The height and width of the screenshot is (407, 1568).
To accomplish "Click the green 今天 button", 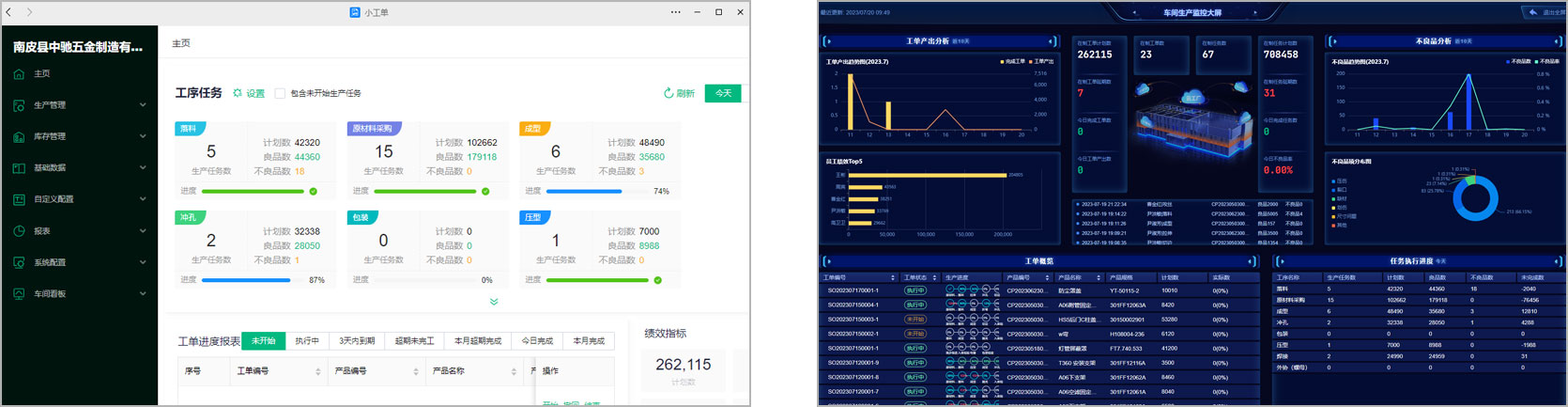I will (x=722, y=93).
